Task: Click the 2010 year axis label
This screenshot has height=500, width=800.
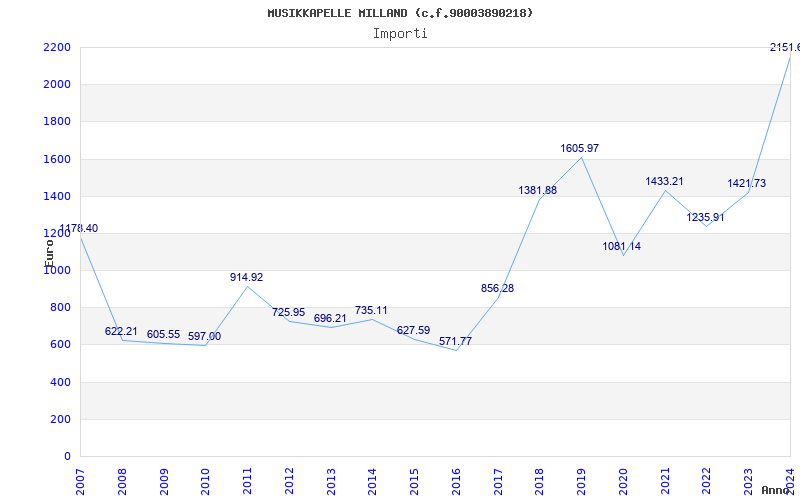Action: click(205, 482)
